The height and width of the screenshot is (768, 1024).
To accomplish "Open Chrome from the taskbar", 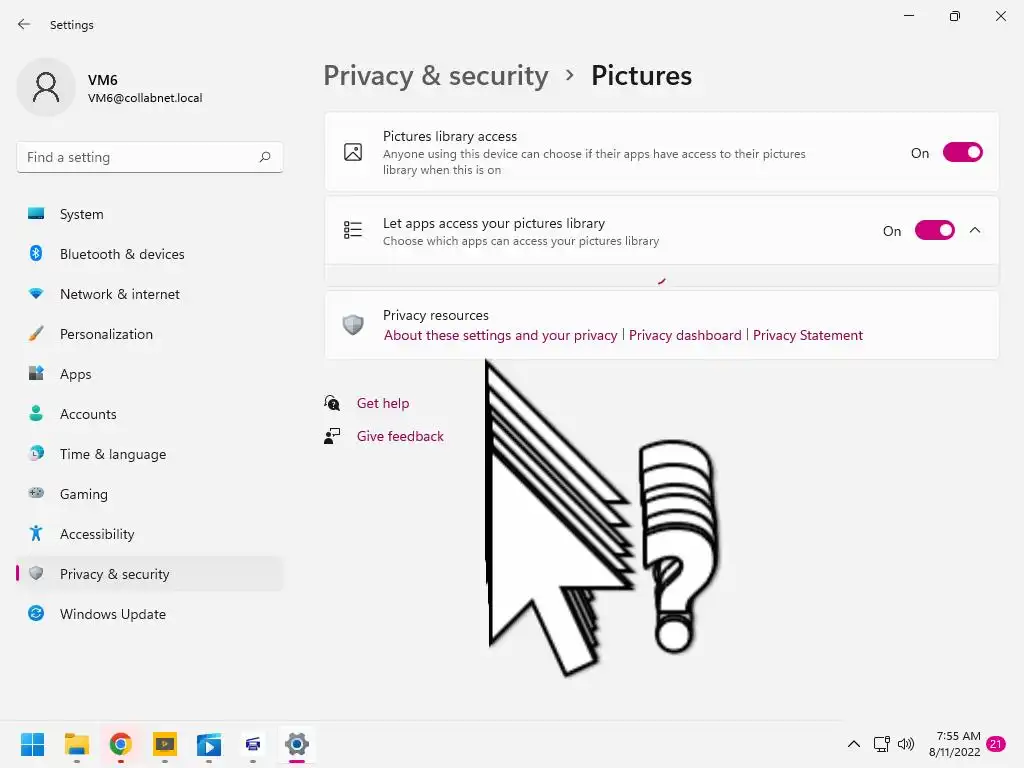I will 121,744.
